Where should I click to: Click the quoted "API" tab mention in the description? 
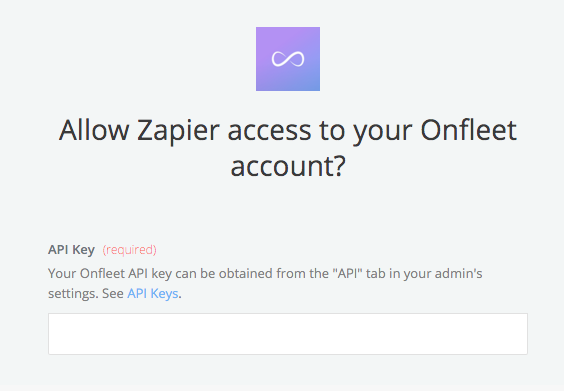[347, 273]
